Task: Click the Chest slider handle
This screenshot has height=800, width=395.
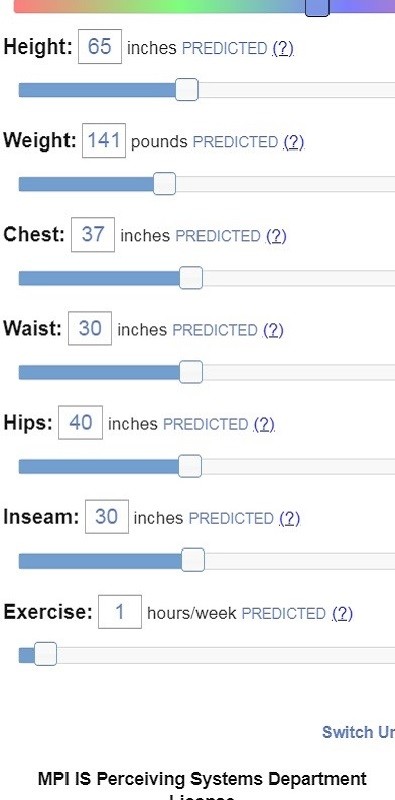Action: click(x=191, y=278)
